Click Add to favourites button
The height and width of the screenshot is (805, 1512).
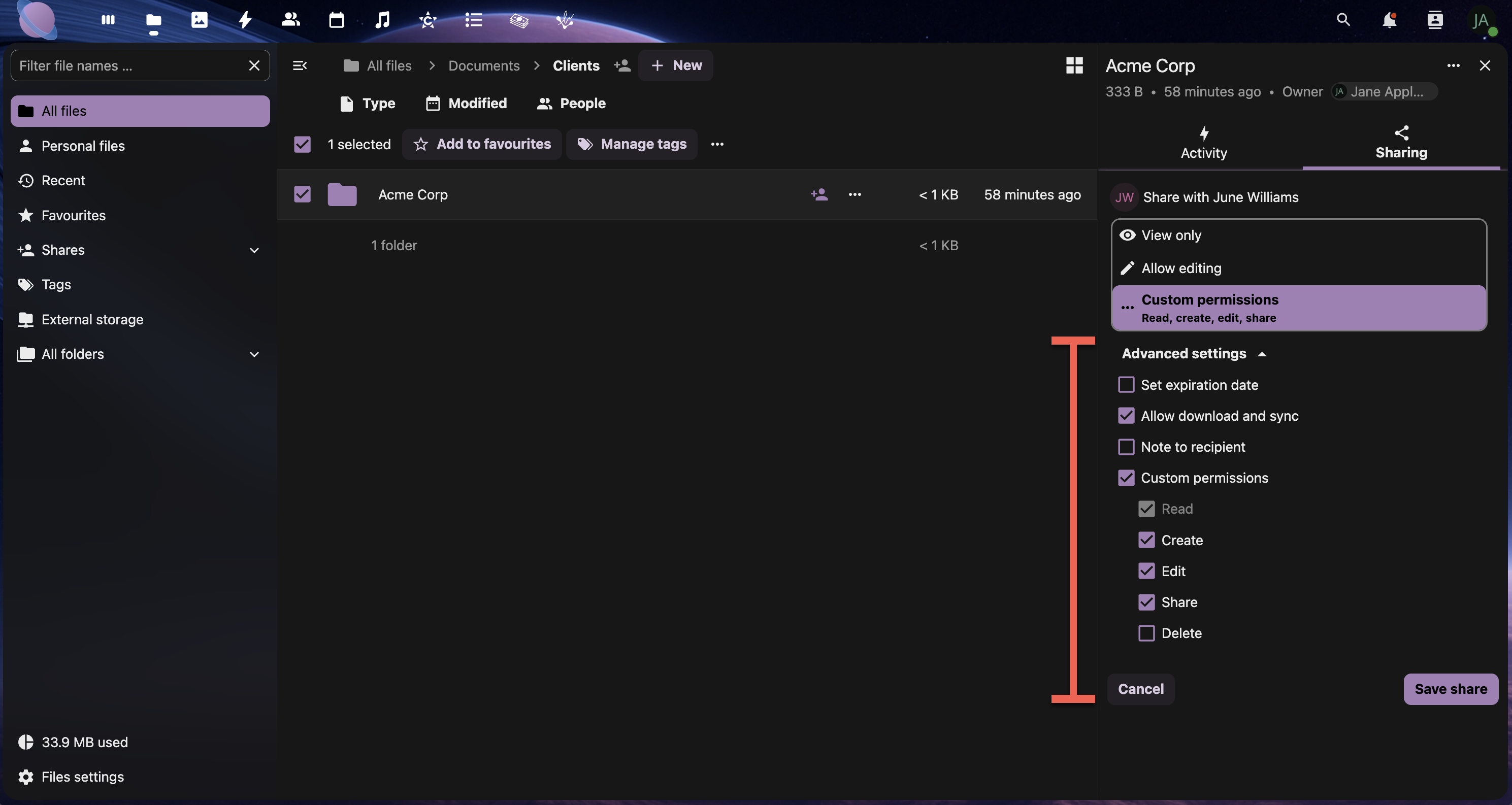482,144
